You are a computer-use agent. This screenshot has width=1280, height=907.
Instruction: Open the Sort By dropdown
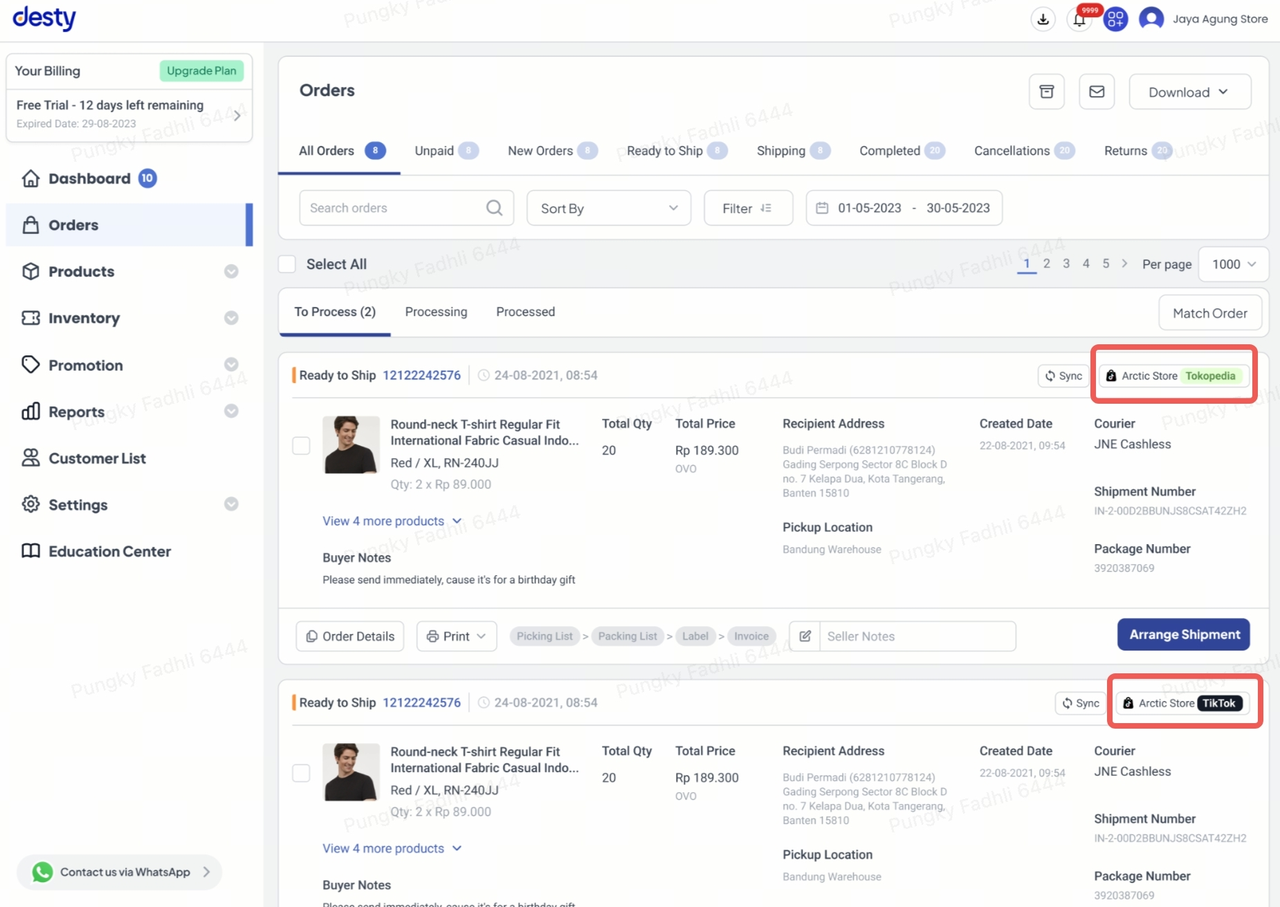tap(608, 208)
